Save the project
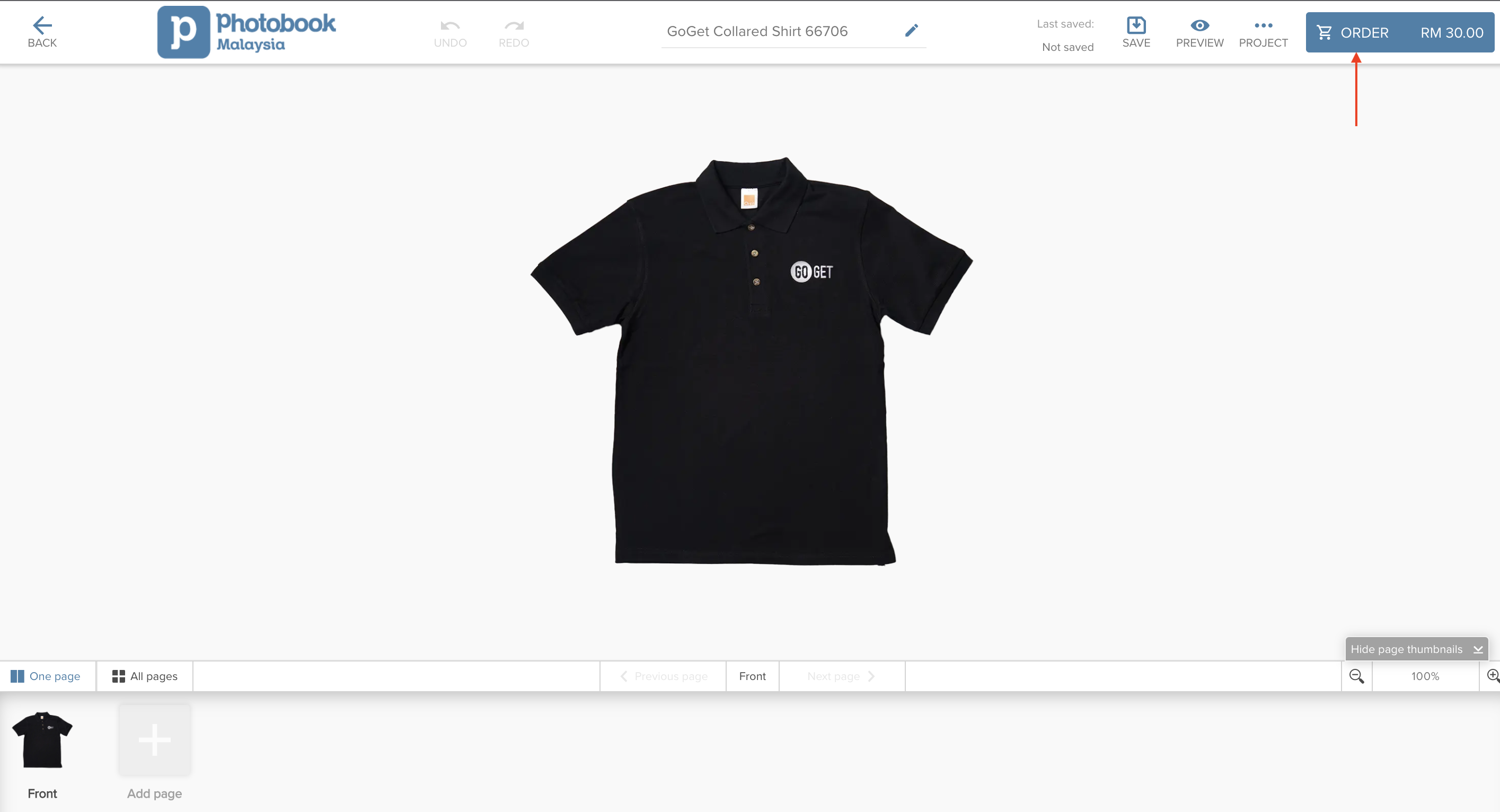The image size is (1500, 812). (x=1136, y=32)
